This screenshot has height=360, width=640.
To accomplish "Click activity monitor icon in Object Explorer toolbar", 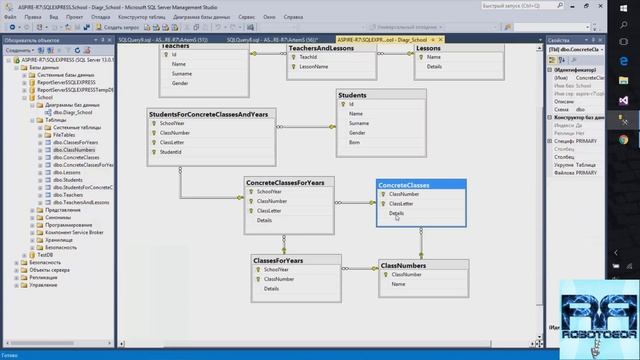I will [x=87, y=50].
